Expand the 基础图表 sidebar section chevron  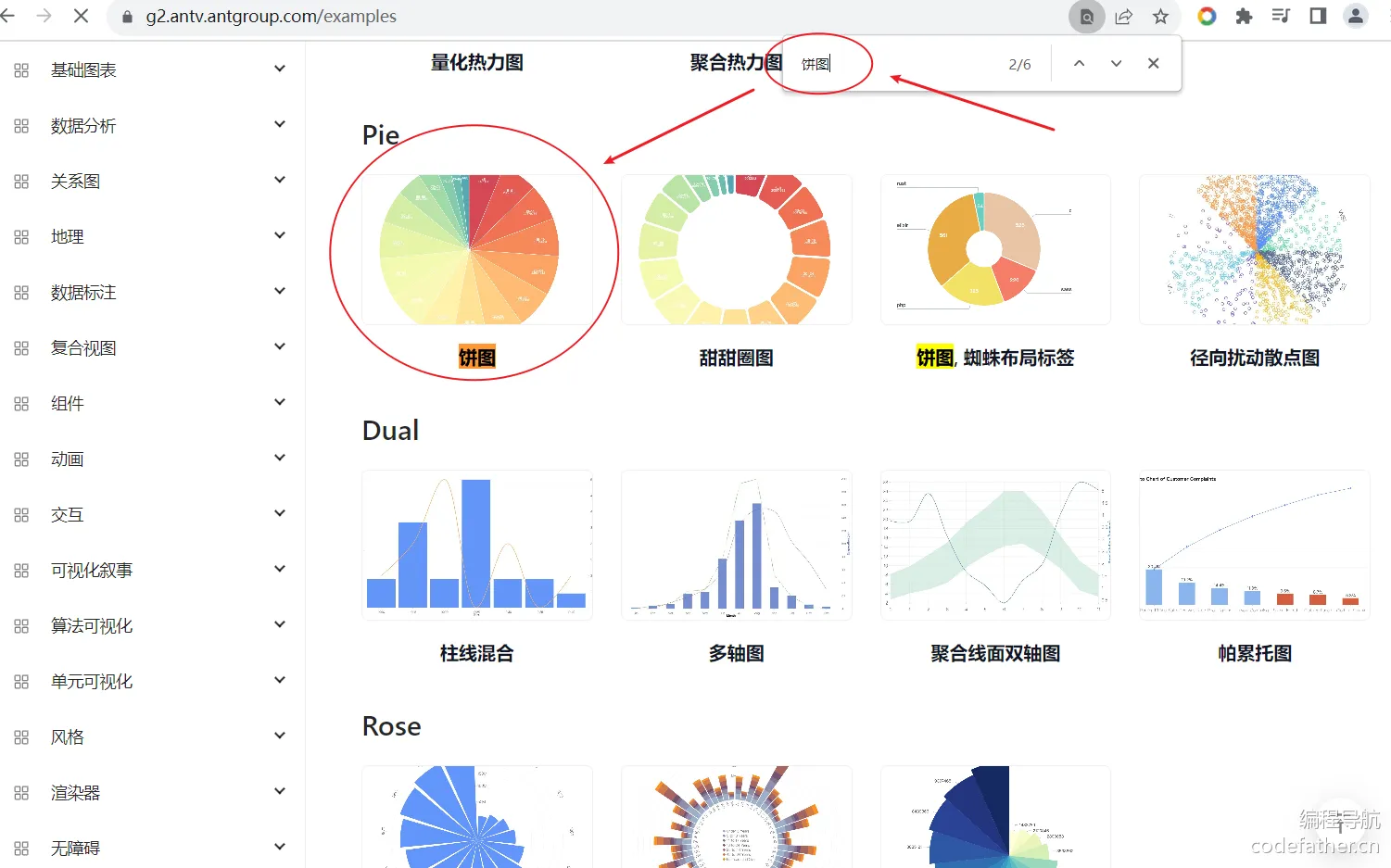(280, 69)
